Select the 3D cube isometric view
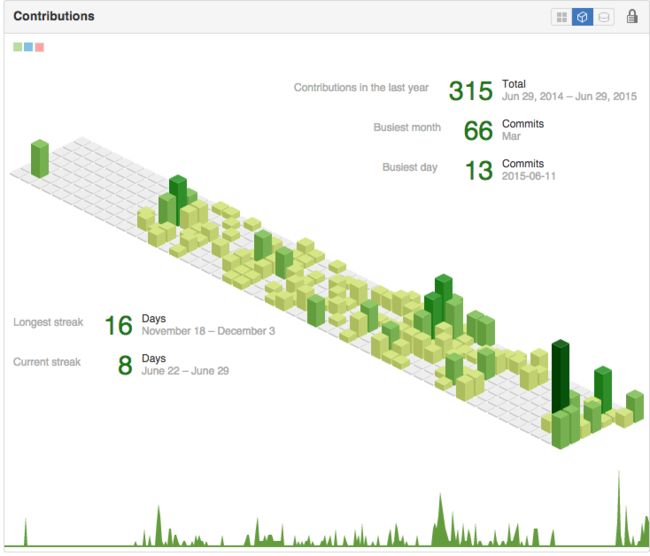650x556 pixels. pyautogui.click(x=582, y=17)
